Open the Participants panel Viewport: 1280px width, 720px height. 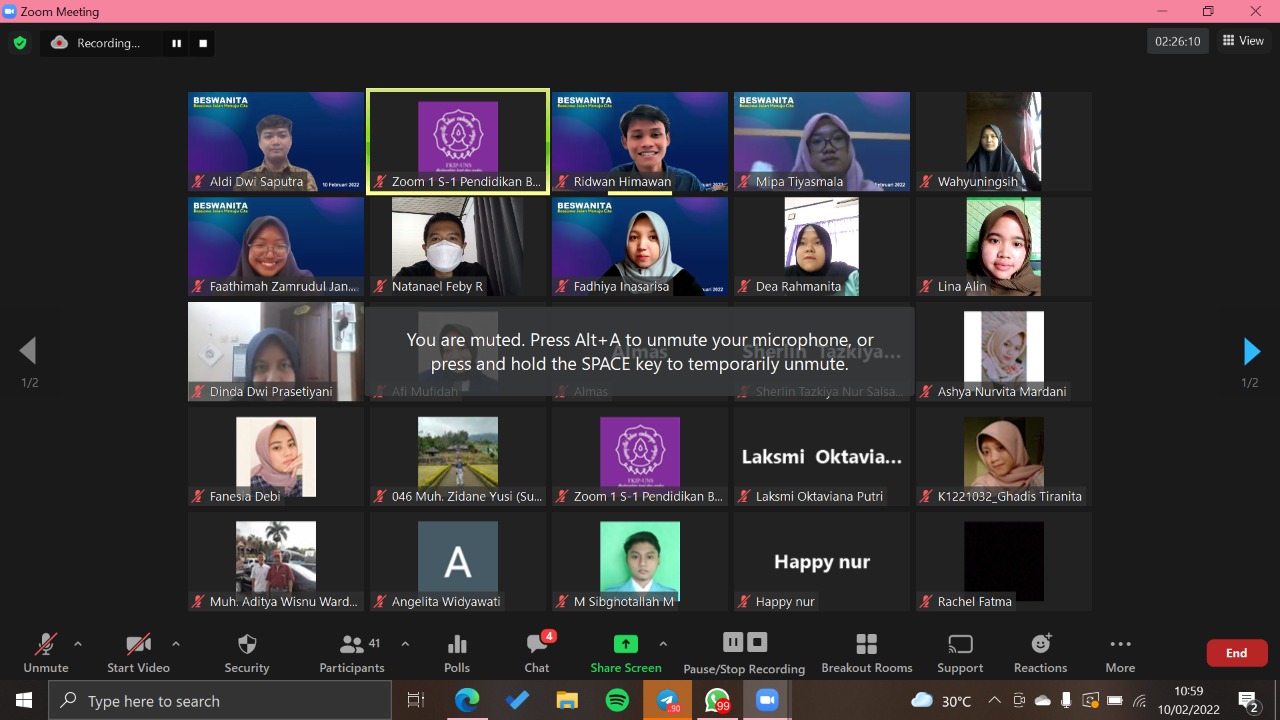[352, 652]
